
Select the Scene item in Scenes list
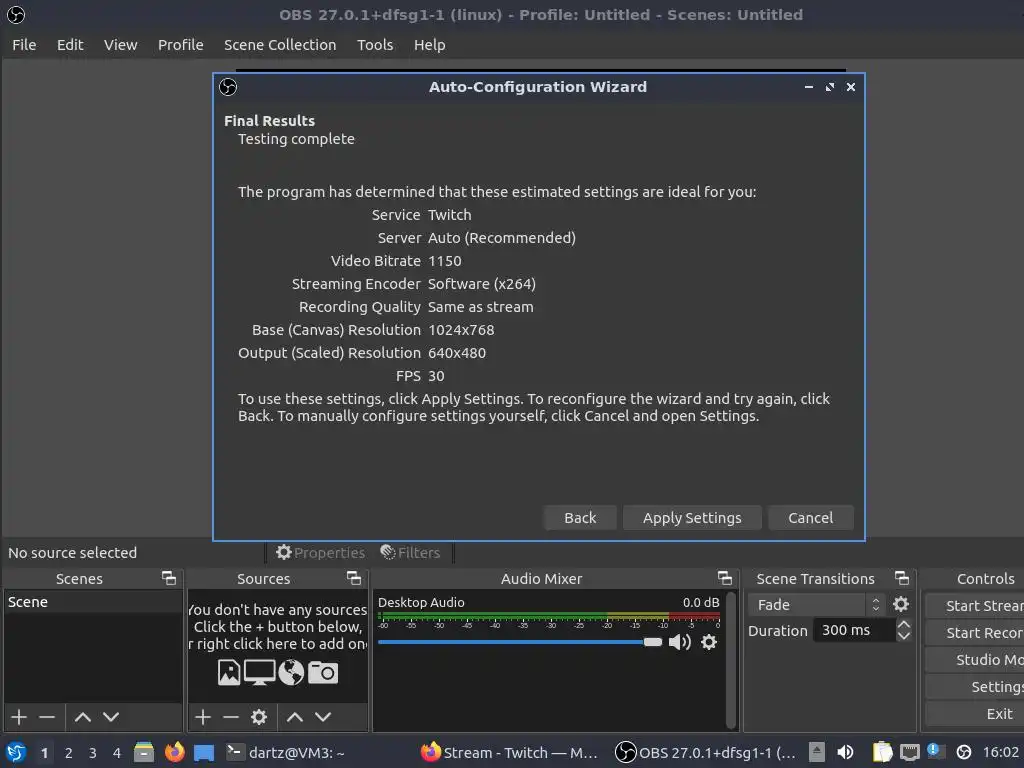coord(93,602)
